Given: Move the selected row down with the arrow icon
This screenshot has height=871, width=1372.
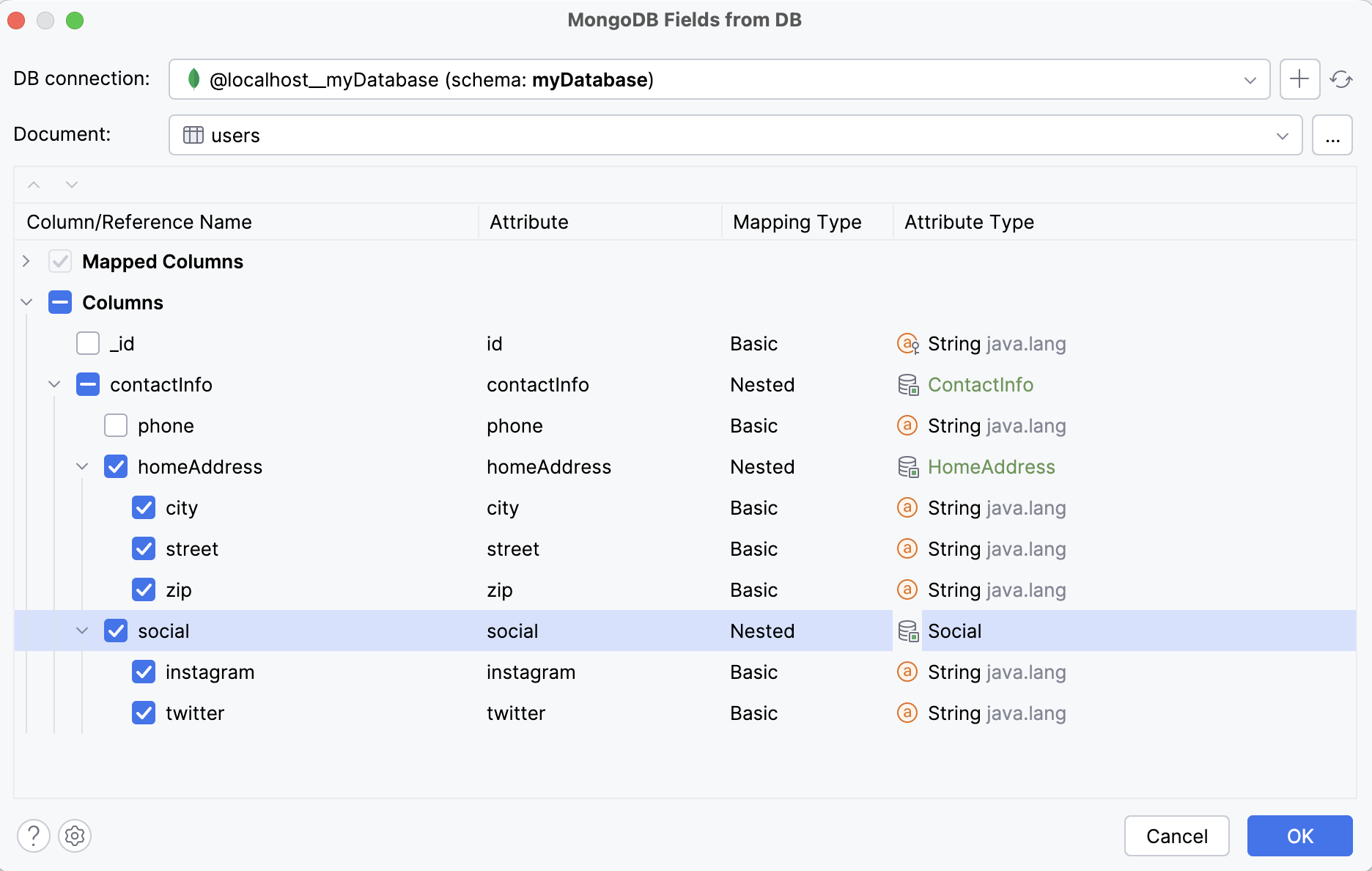Looking at the screenshot, I should pyautogui.click(x=71, y=184).
